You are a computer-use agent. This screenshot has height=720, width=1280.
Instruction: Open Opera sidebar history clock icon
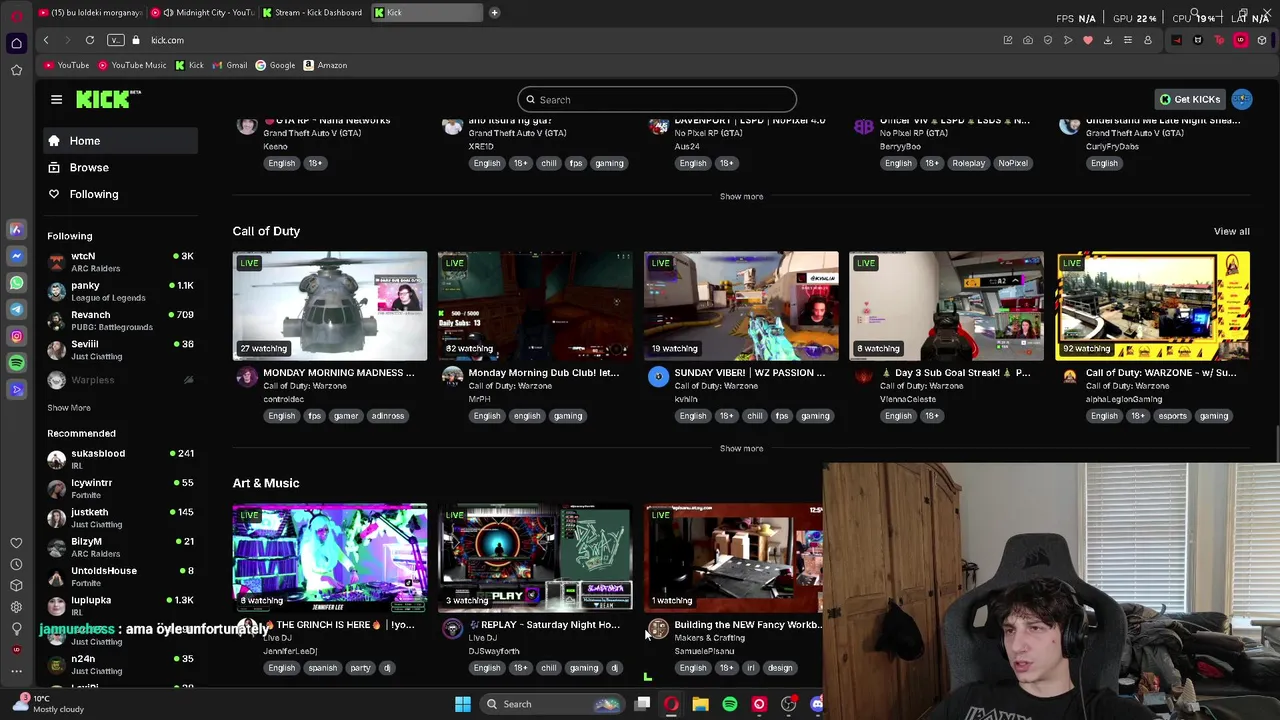coord(16,564)
